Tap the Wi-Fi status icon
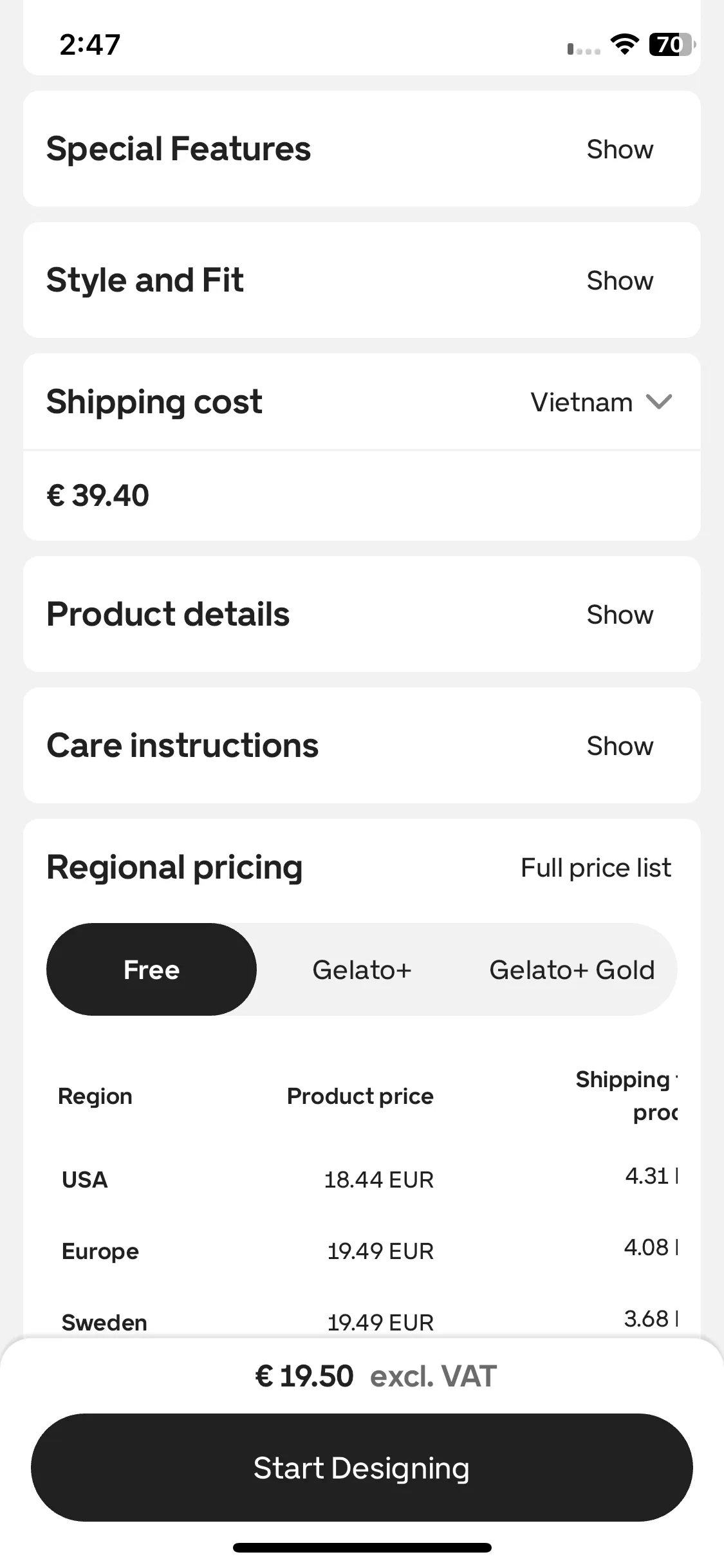Screen dimensions: 724x1568 pos(624,44)
